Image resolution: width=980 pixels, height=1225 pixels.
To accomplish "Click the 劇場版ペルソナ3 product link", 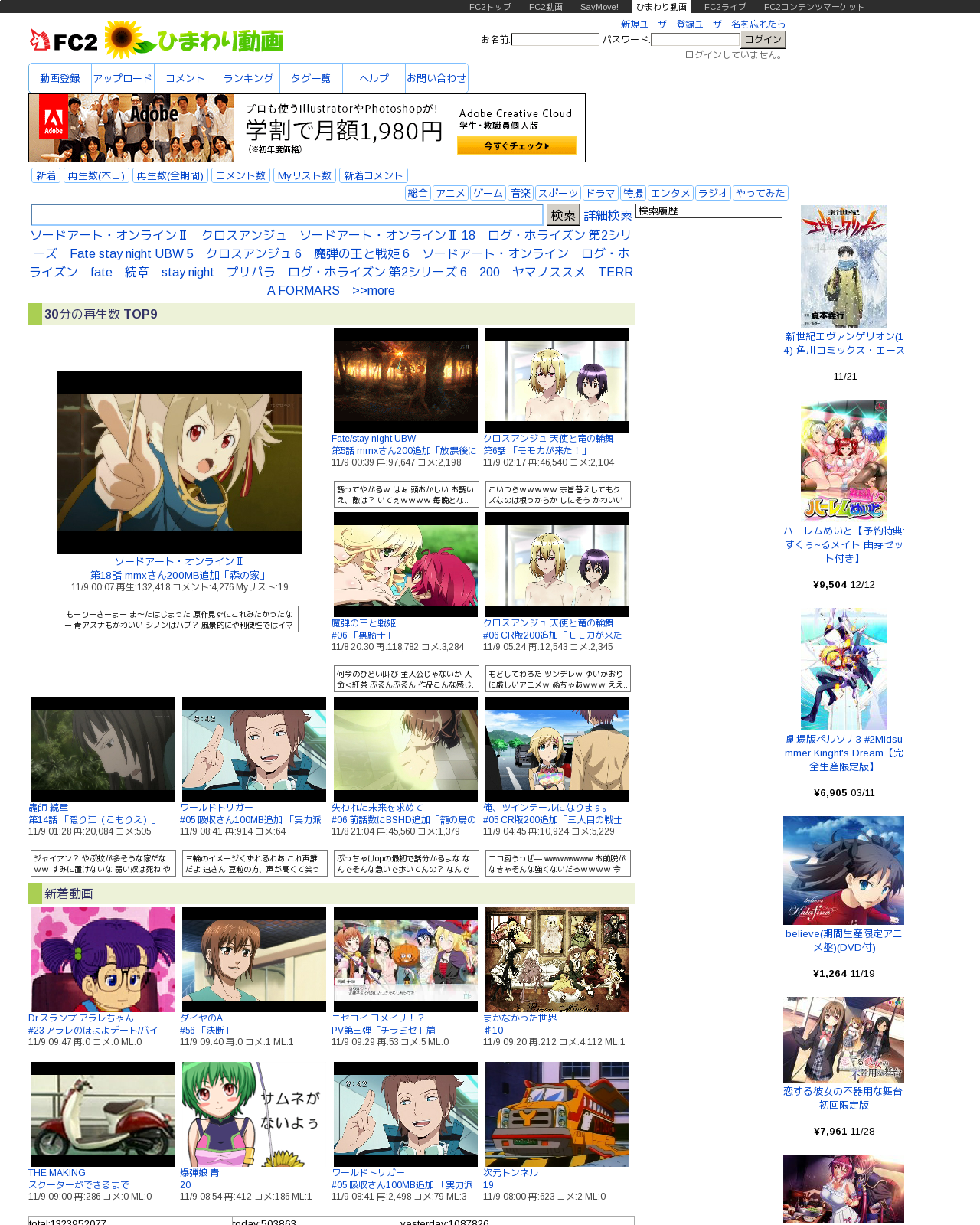I will coord(844,753).
